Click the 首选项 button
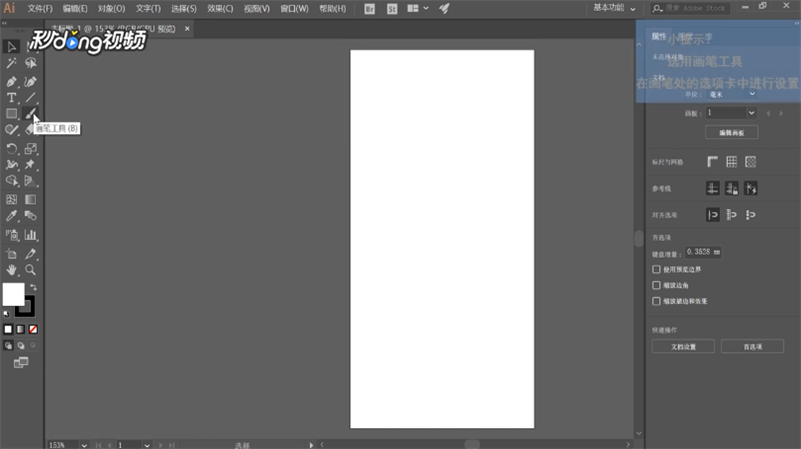801x449 pixels. pos(752,346)
